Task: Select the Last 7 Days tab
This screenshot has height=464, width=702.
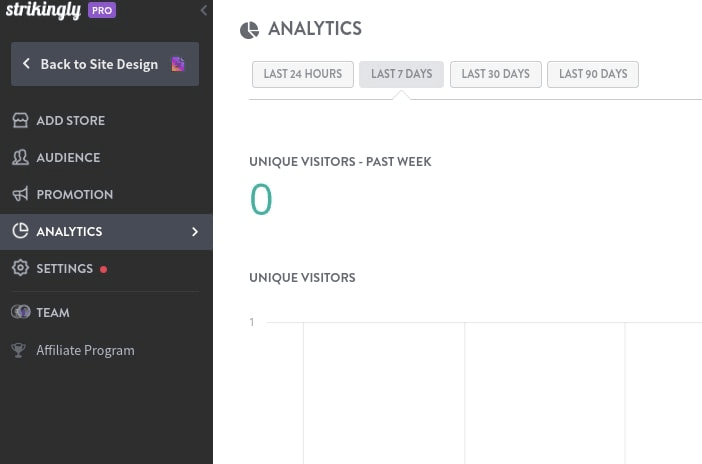Action: [x=402, y=74]
